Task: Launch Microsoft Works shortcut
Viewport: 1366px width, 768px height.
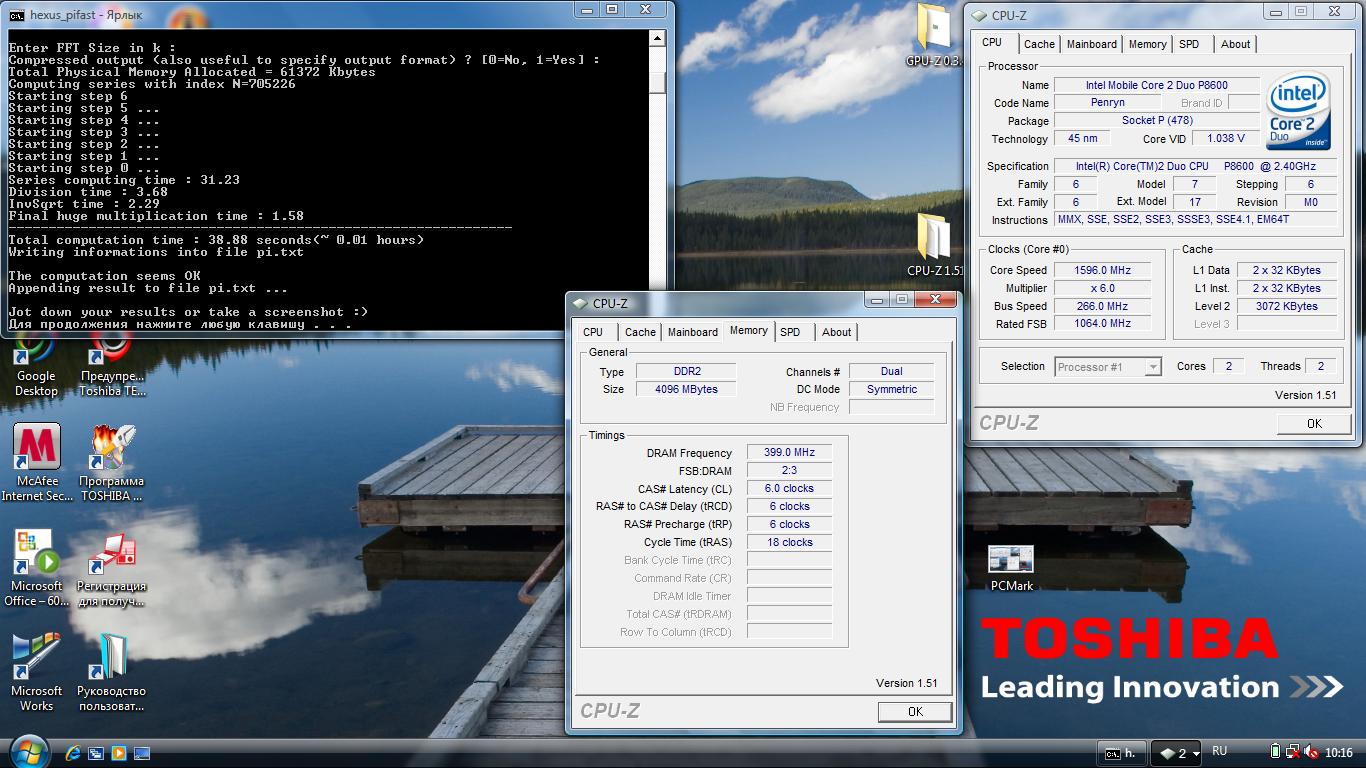Action: pos(37,672)
